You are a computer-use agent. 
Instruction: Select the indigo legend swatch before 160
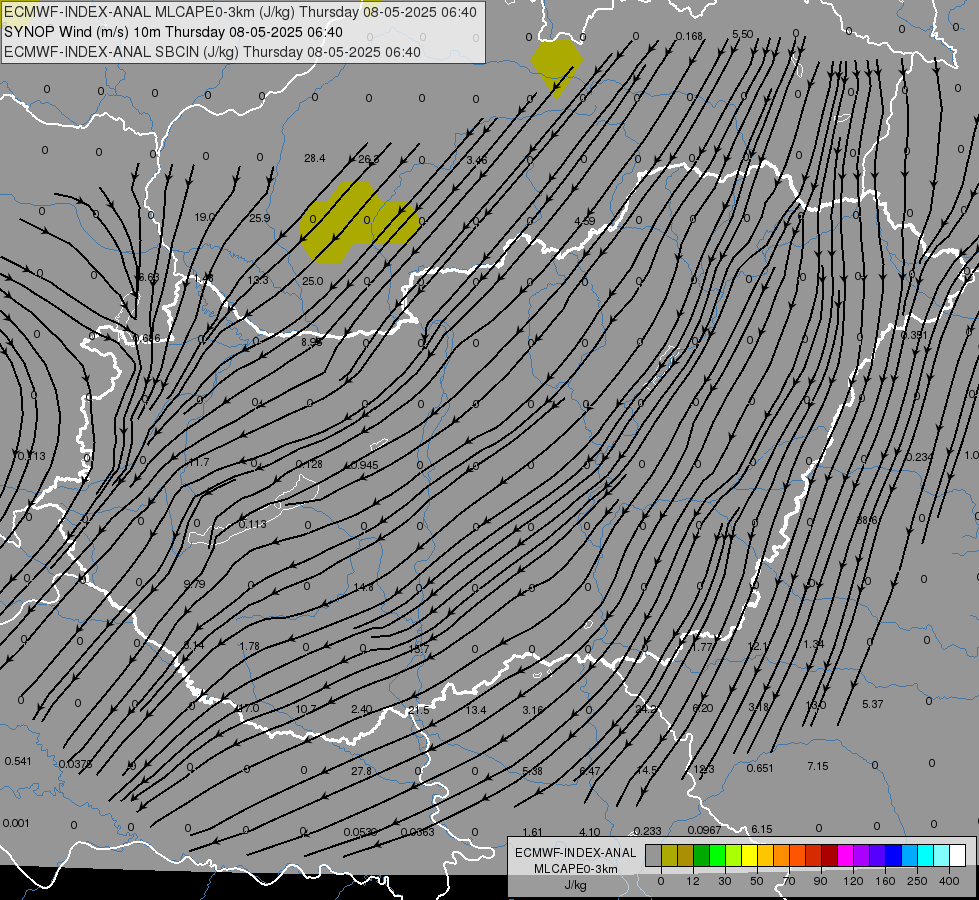[878, 856]
